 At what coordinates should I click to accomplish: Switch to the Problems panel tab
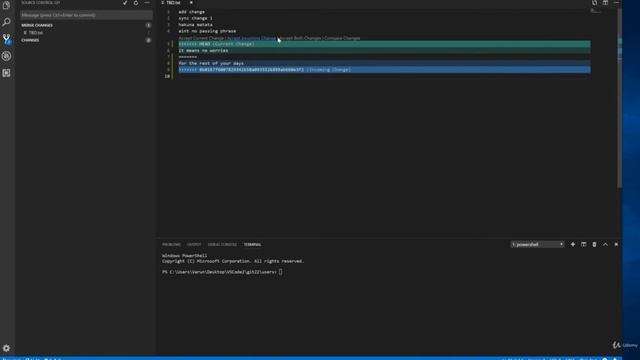point(171,244)
